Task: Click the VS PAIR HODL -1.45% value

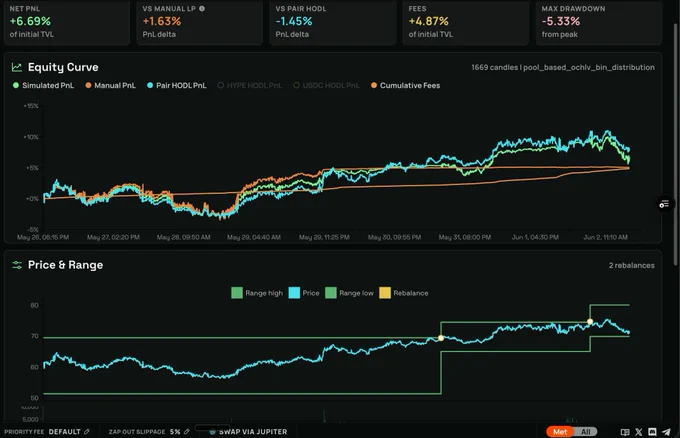Action: pyautogui.click(x=294, y=21)
